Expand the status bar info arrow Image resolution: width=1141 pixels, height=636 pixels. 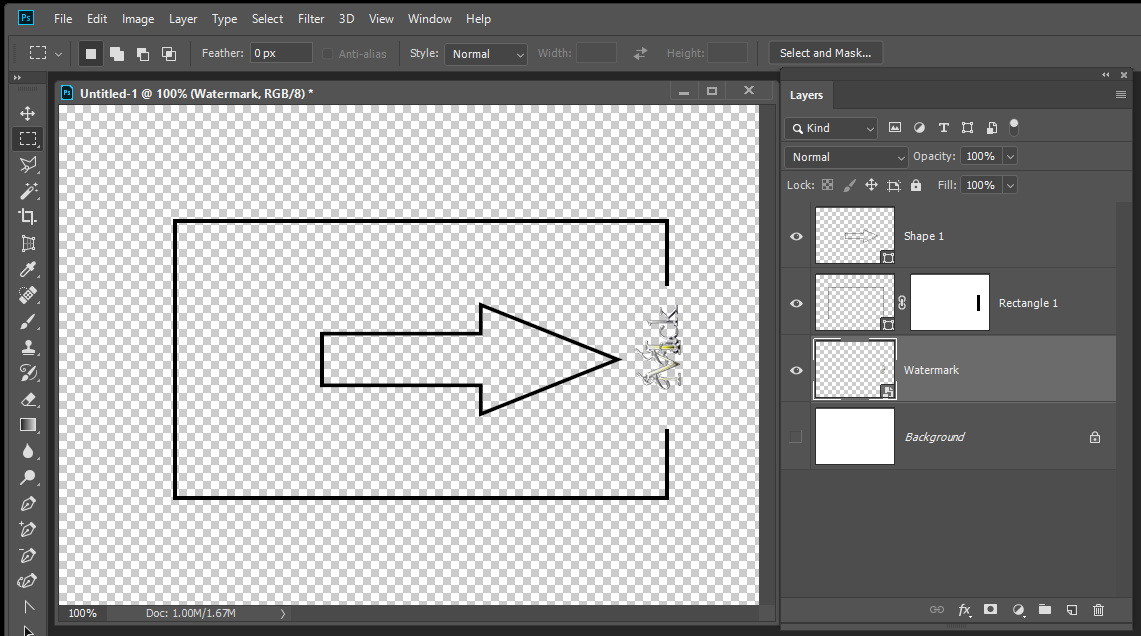point(282,613)
